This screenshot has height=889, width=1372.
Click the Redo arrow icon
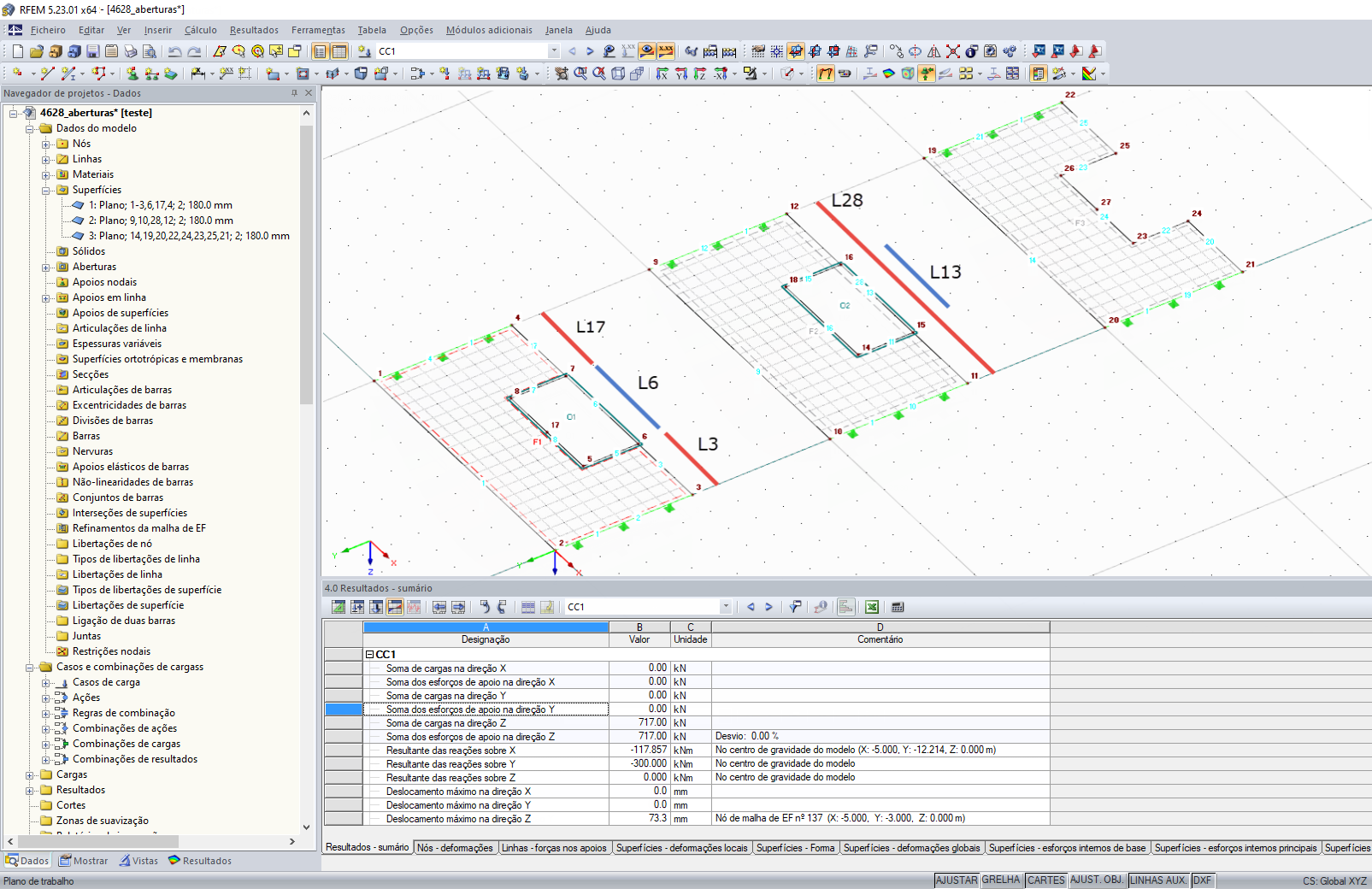click(x=194, y=51)
